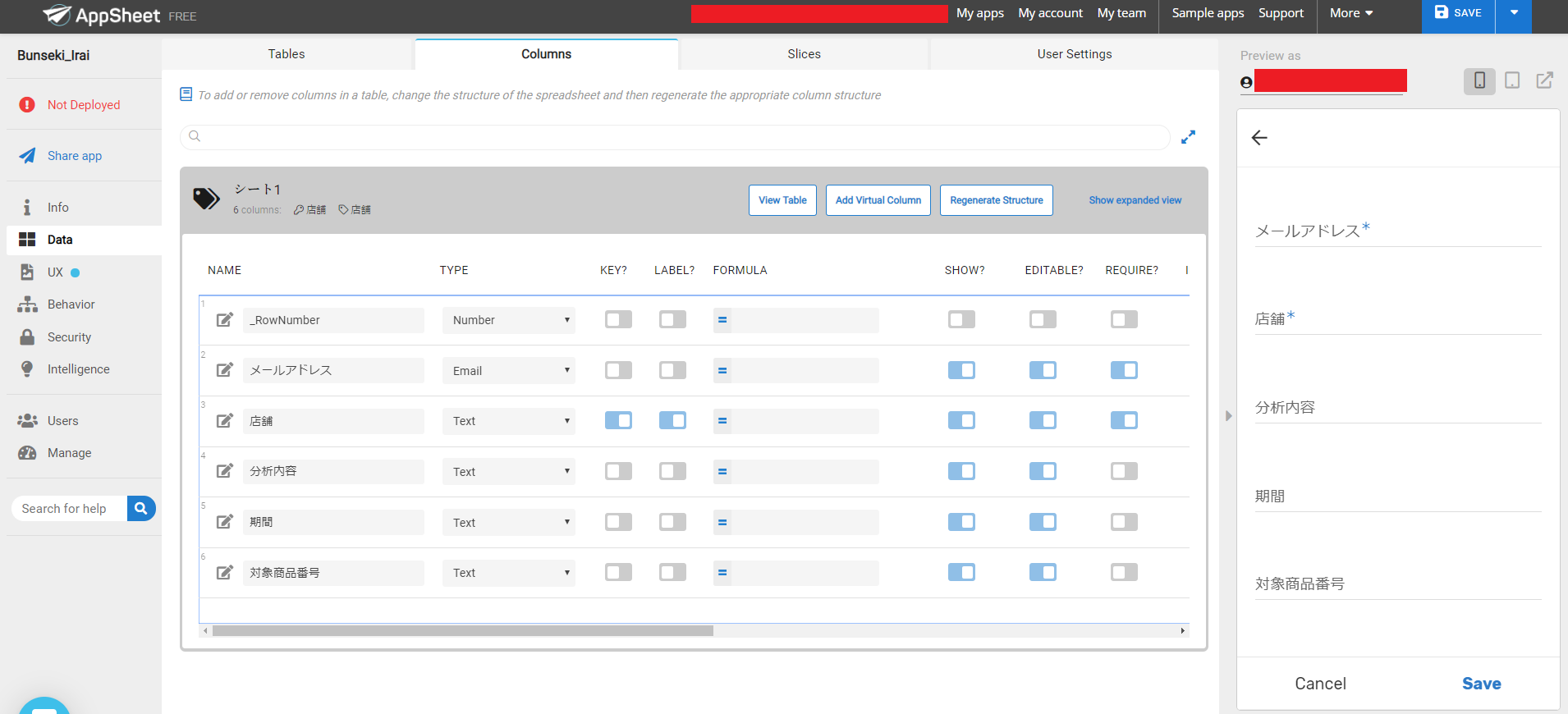Open the edit icon for 対象商品番号 column
This screenshot has height=714, width=1568.
(x=224, y=573)
